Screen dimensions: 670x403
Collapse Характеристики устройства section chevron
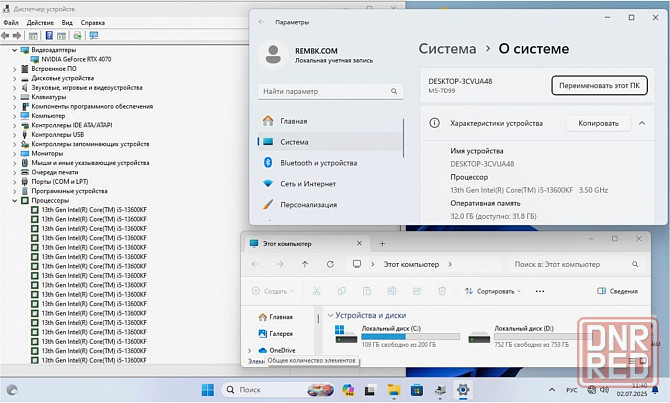click(642, 123)
